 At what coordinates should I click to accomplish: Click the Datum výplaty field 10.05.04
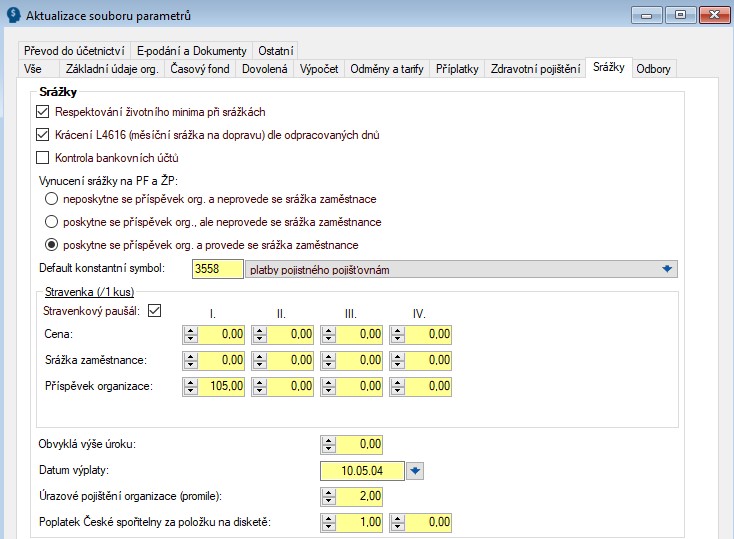[x=362, y=471]
